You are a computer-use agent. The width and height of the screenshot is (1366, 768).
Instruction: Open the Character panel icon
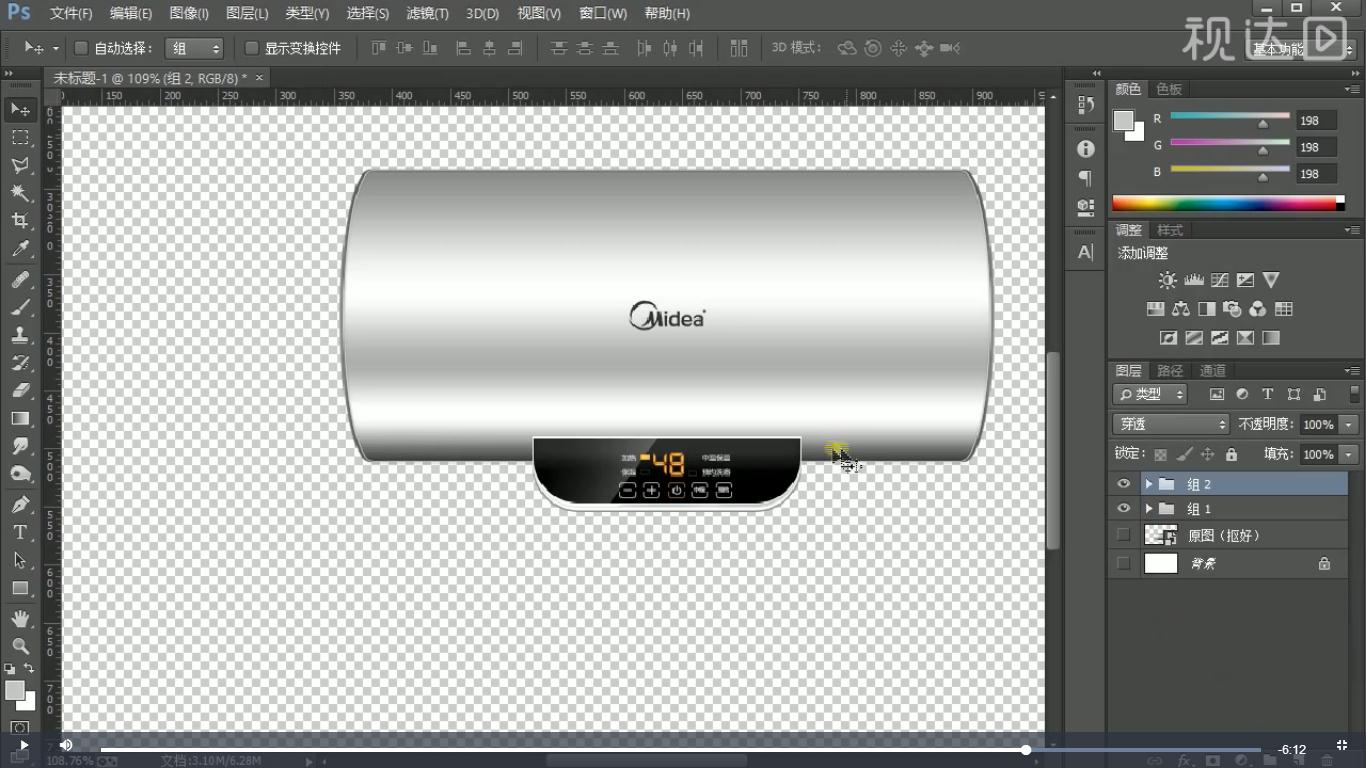pyautogui.click(x=1086, y=253)
